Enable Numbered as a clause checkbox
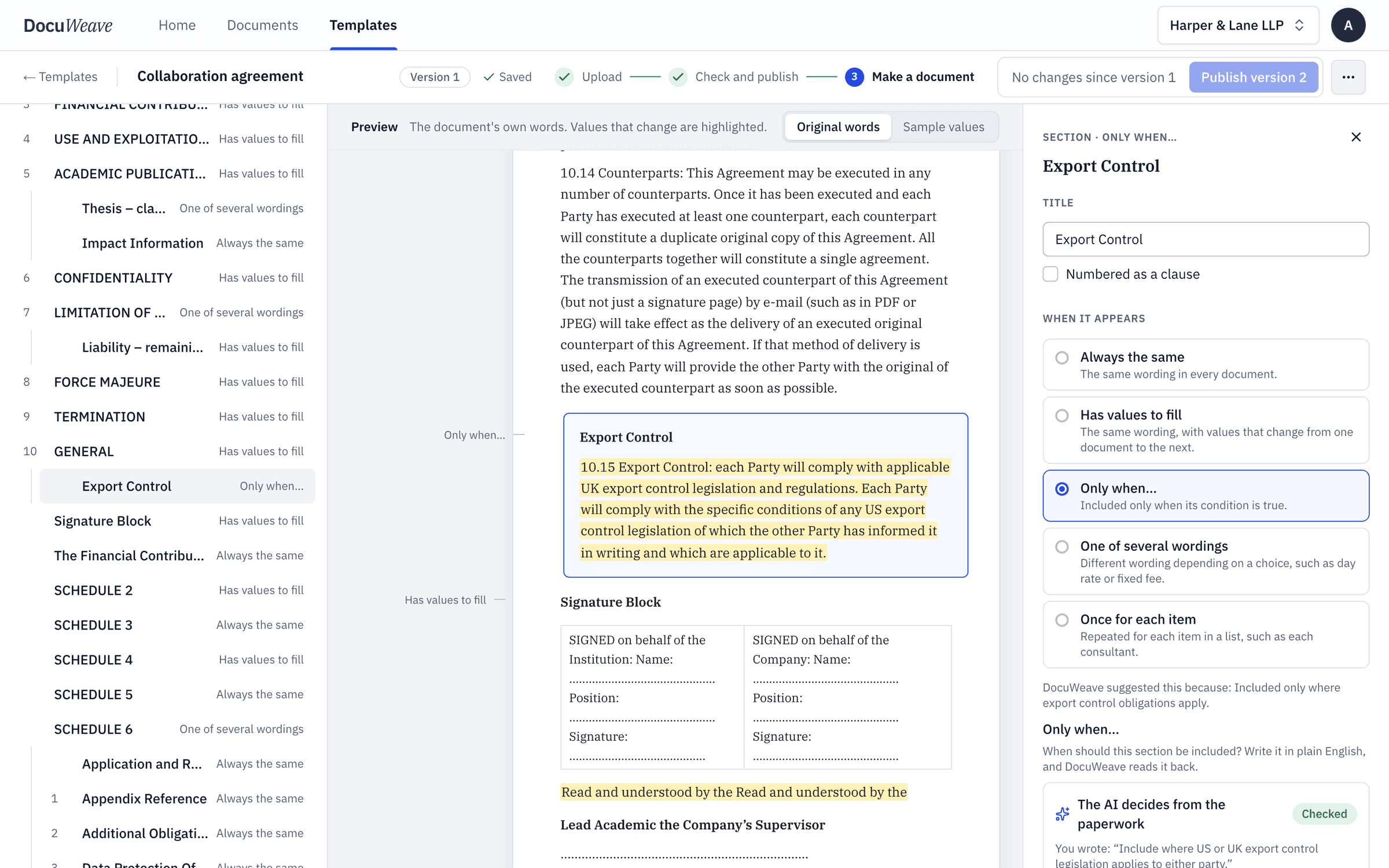The height and width of the screenshot is (868, 1389). (1050, 274)
